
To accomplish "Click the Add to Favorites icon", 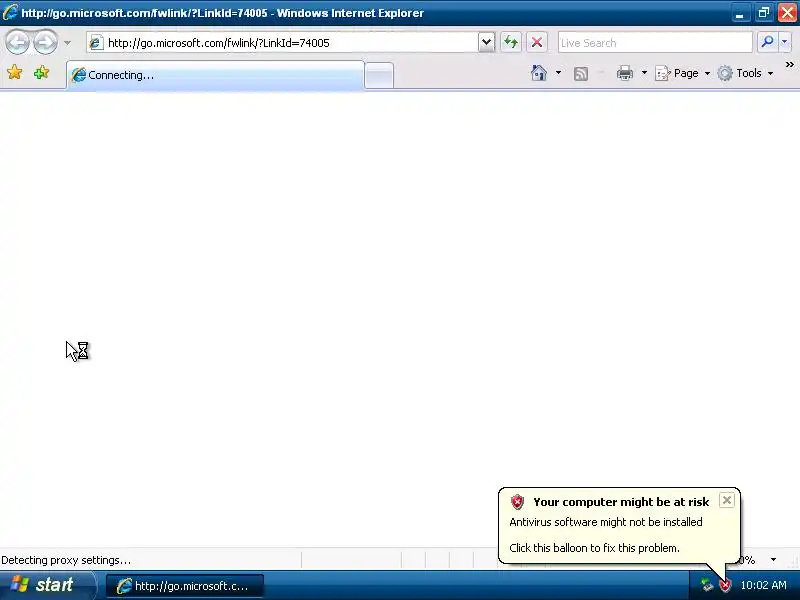I will coord(41,72).
